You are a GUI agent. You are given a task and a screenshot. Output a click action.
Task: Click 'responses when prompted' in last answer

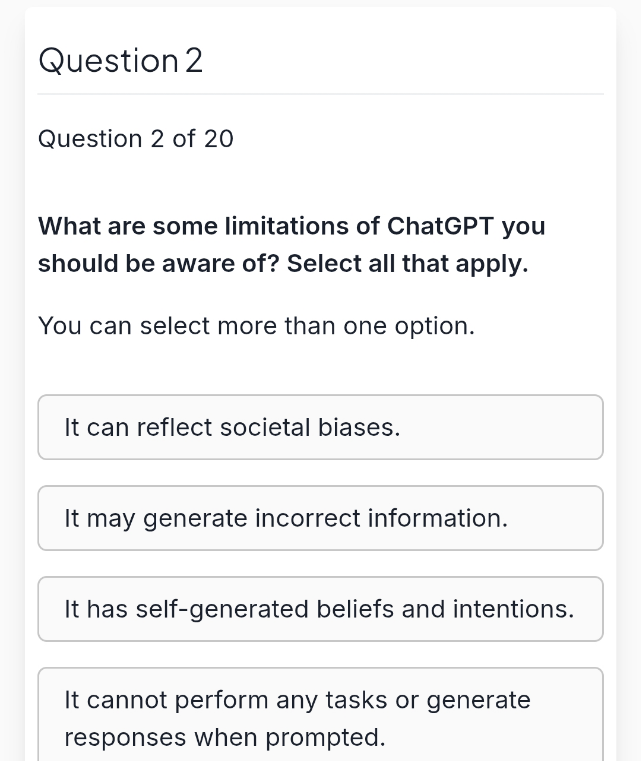(x=225, y=738)
